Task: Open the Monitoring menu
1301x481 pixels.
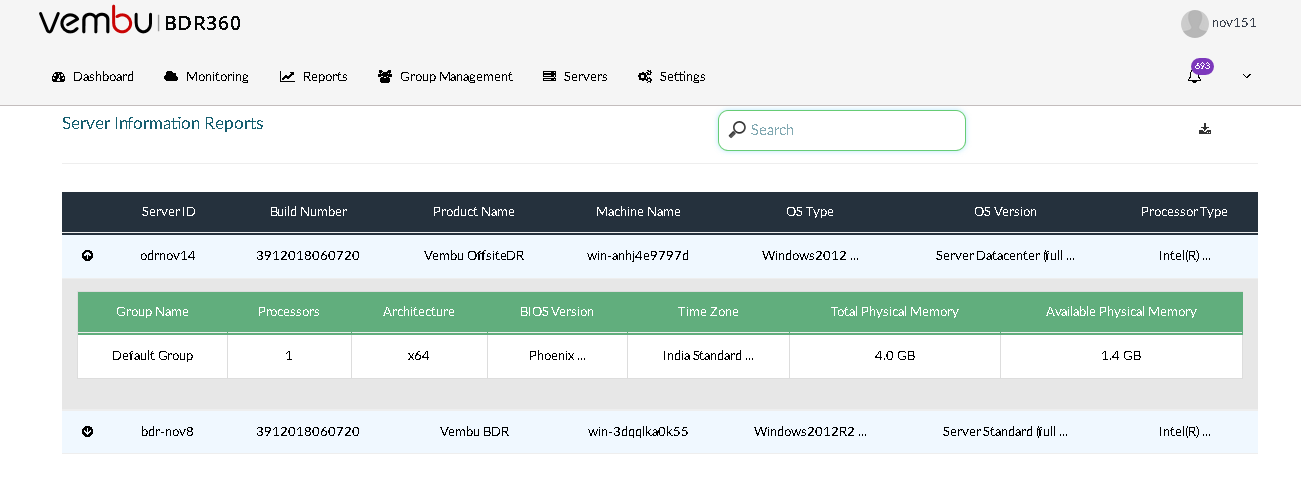Action: 206,77
